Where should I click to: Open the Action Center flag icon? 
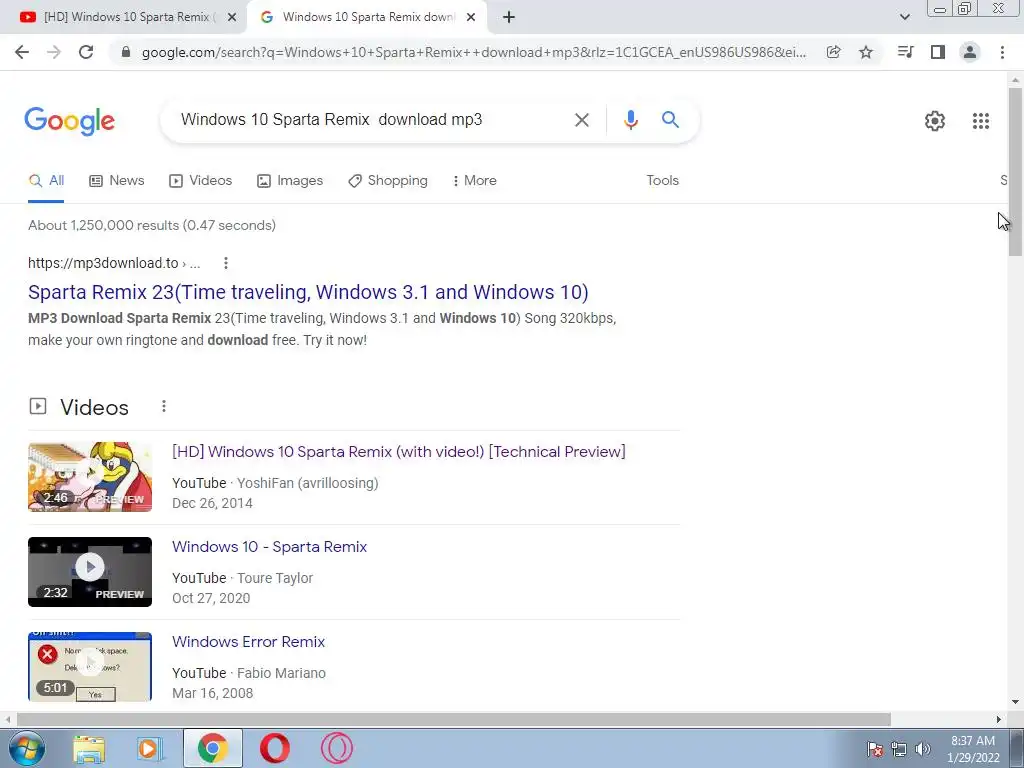coord(875,749)
